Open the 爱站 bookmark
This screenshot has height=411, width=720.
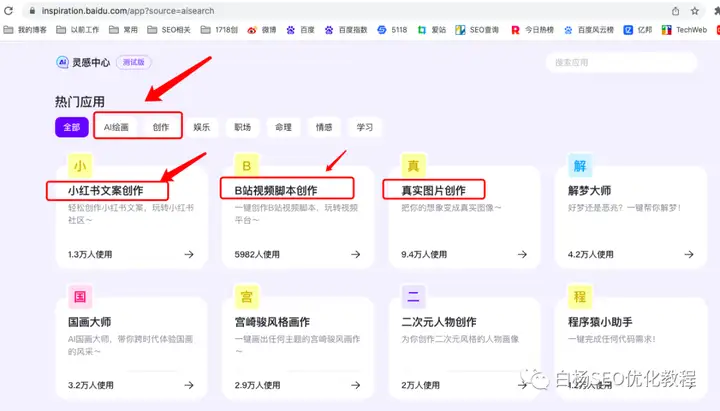432,30
